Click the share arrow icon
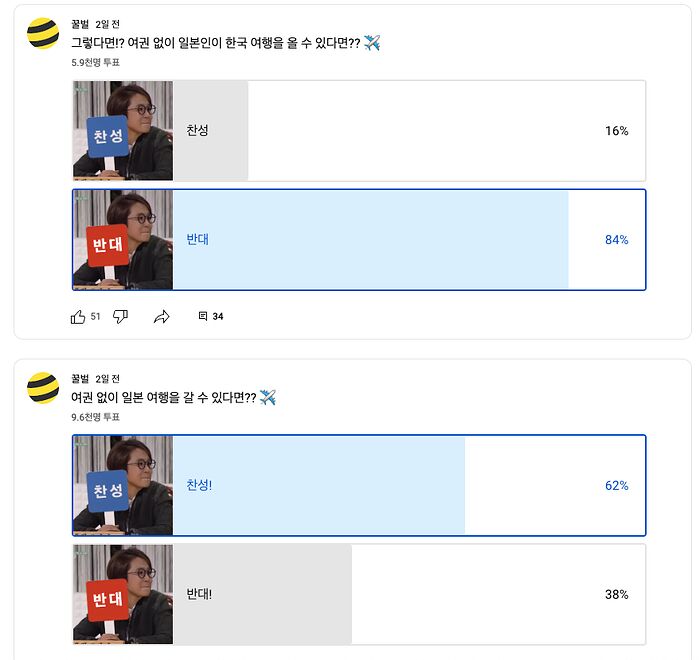 pos(162,317)
